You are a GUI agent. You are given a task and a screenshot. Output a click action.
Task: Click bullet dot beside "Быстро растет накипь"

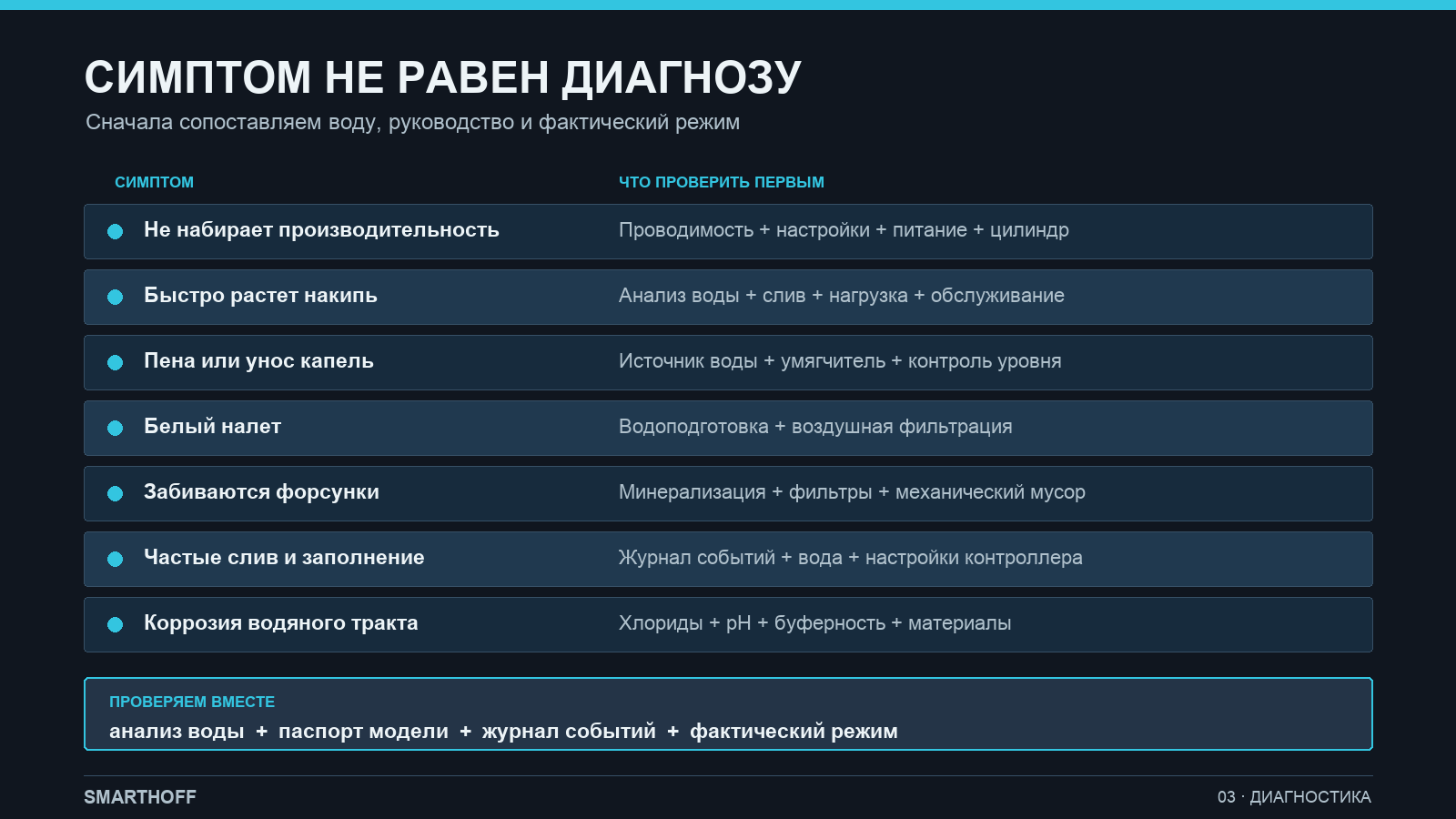tap(115, 297)
